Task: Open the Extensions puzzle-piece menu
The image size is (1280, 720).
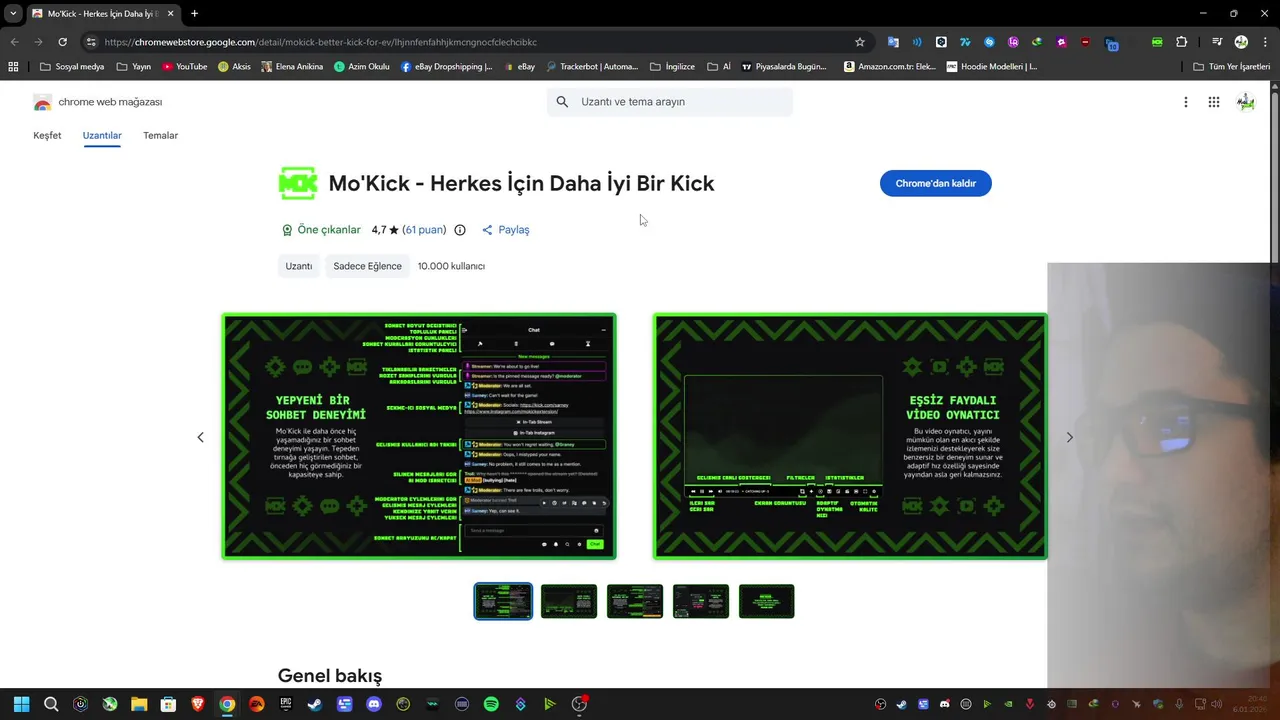Action: (x=1181, y=42)
